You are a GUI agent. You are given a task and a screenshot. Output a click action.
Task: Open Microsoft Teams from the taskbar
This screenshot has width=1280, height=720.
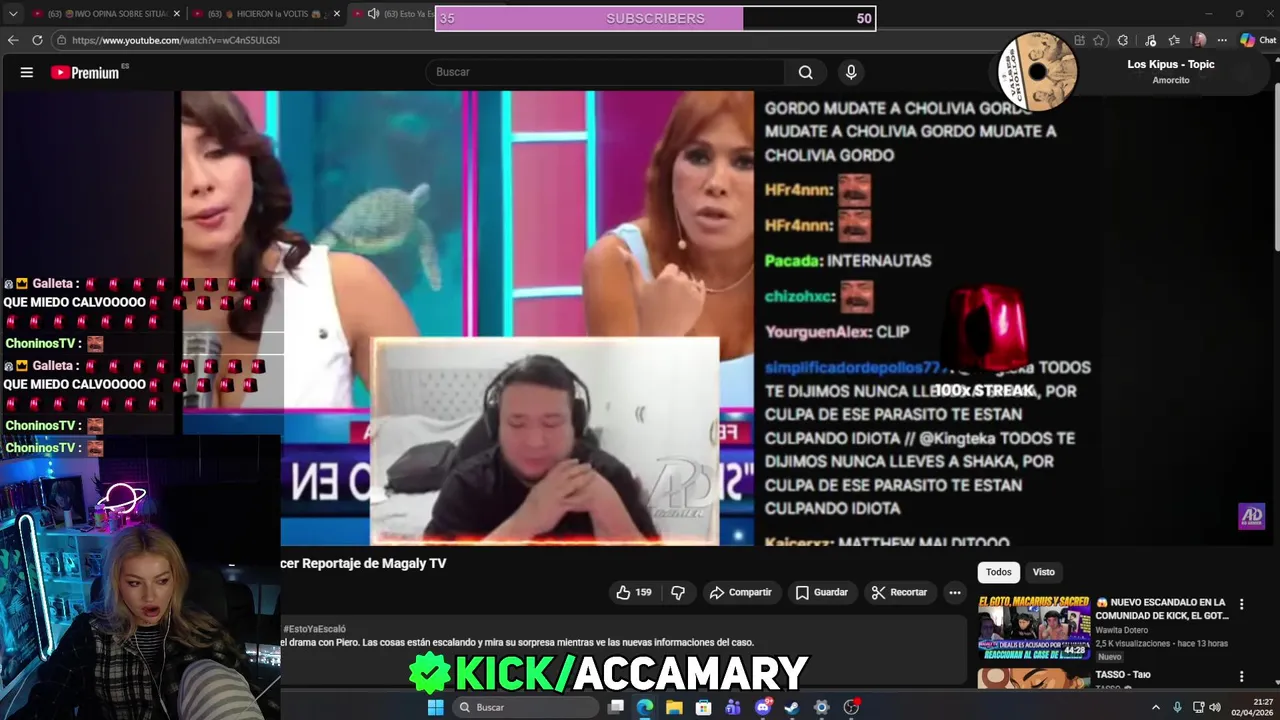(733, 707)
